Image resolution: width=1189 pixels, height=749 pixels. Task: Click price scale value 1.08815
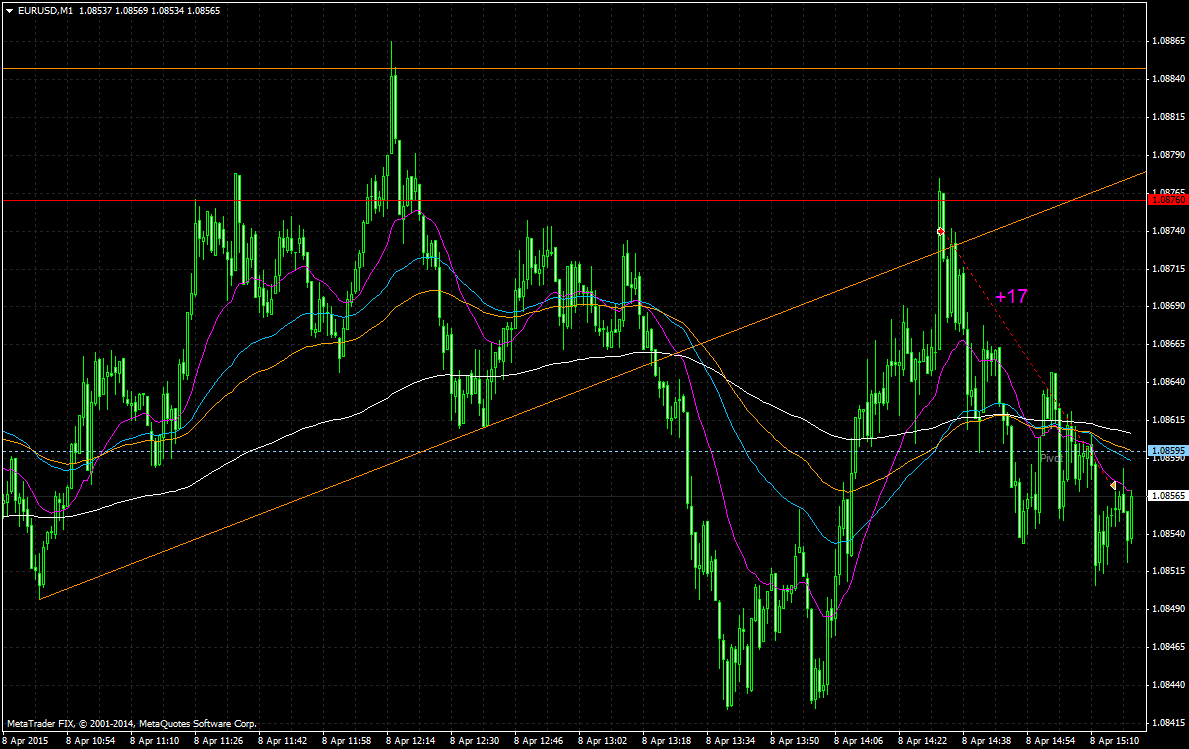pos(1169,117)
